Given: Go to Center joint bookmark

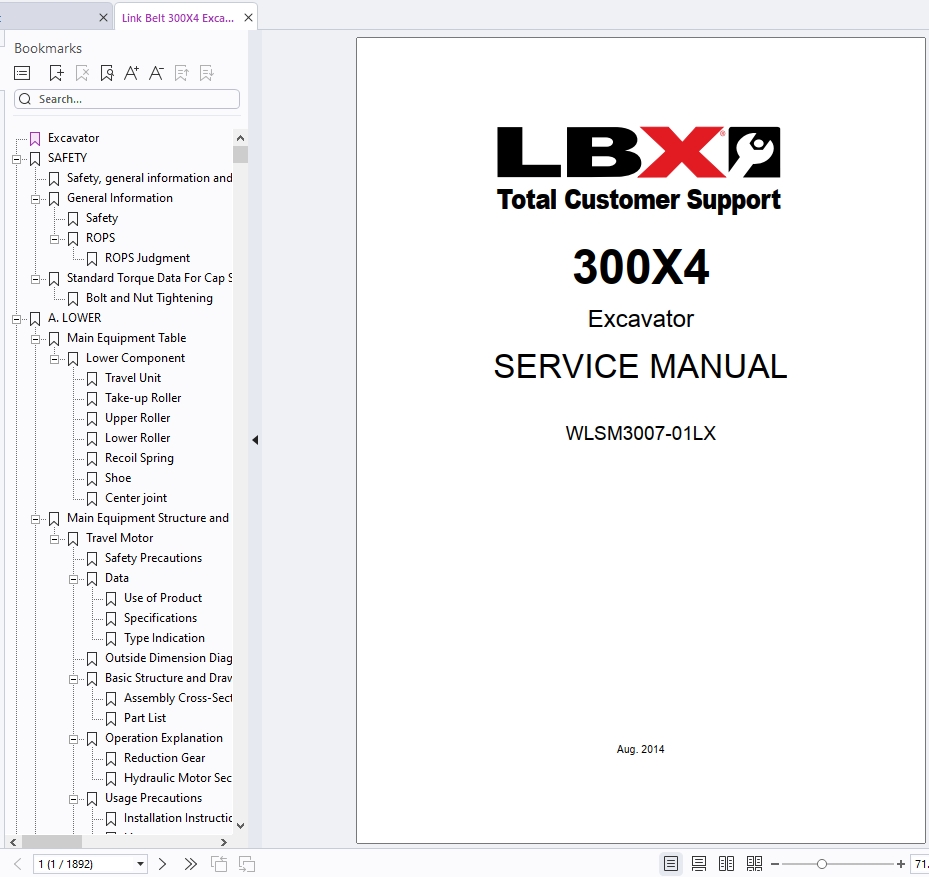Looking at the screenshot, I should tap(136, 498).
